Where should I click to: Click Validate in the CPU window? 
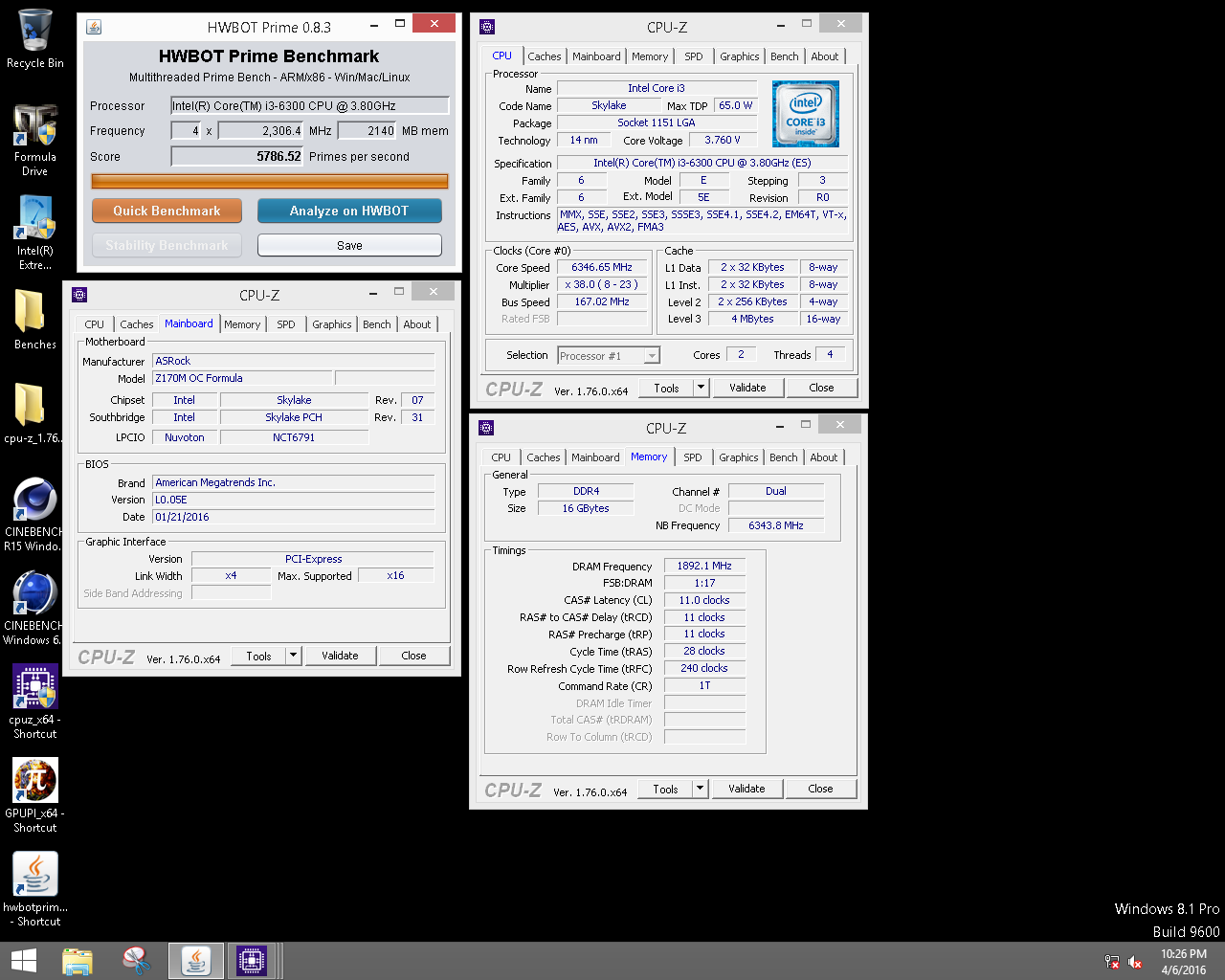[747, 388]
